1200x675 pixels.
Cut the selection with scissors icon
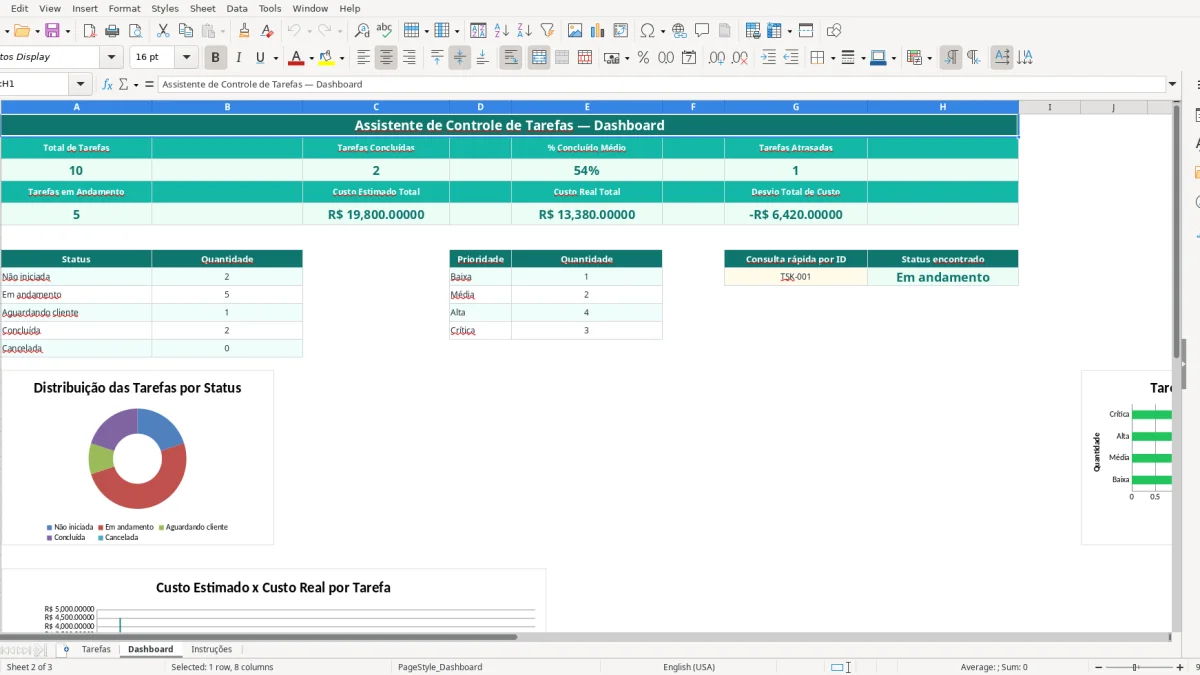tap(163, 31)
